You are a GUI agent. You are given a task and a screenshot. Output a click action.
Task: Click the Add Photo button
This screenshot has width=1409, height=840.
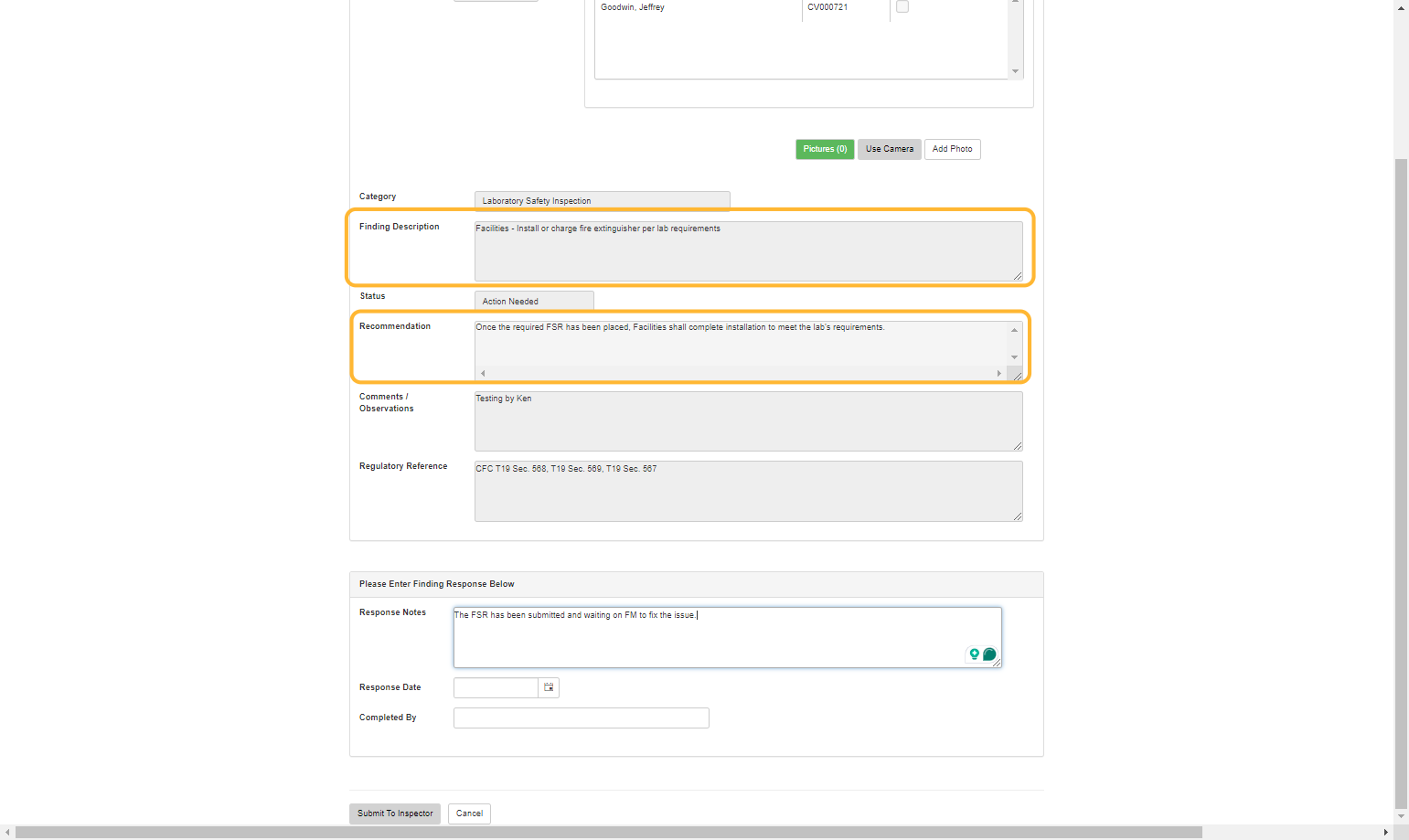(x=953, y=149)
